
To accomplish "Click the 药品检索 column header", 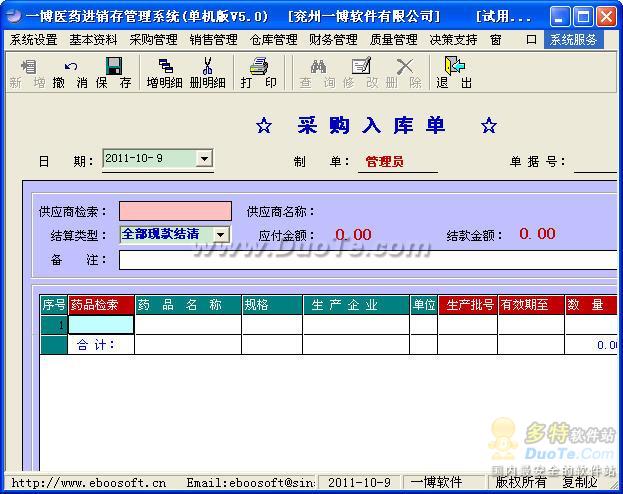I will (101, 305).
